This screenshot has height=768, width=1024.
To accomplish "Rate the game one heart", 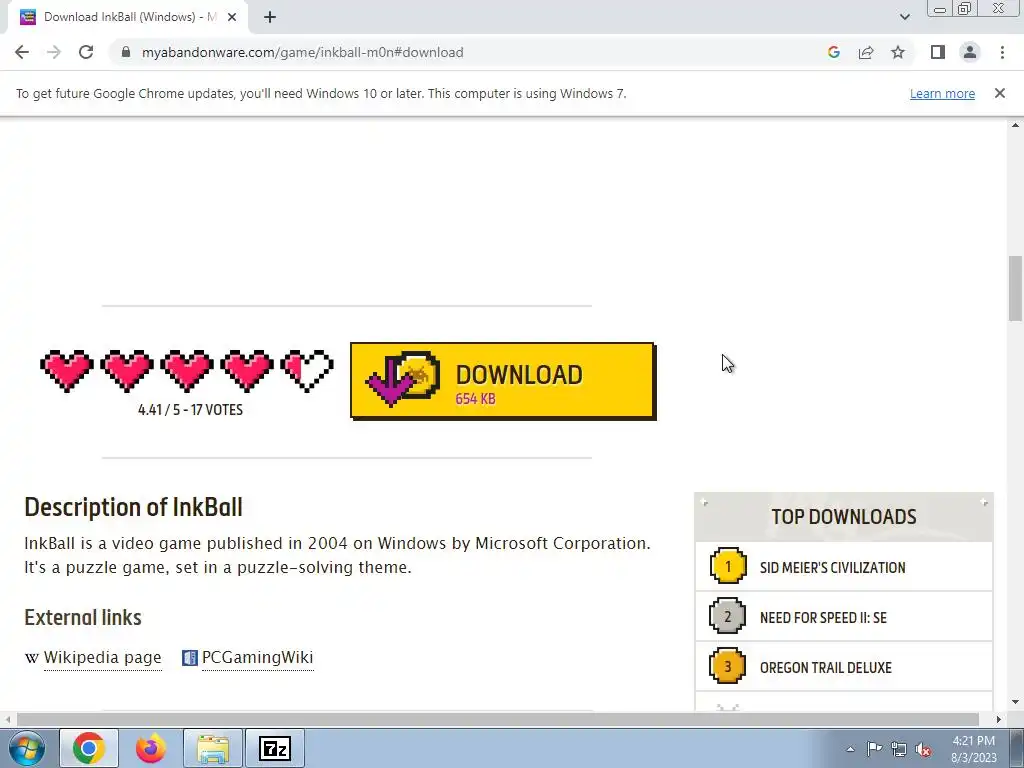I will [x=66, y=370].
